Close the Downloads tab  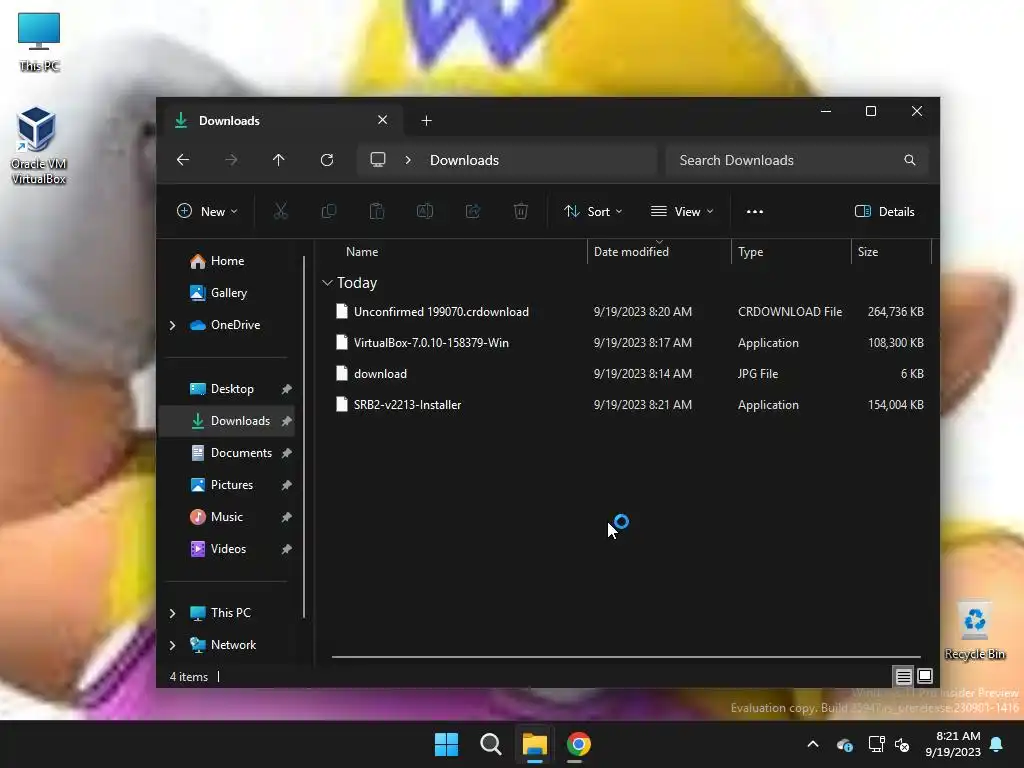pos(383,120)
